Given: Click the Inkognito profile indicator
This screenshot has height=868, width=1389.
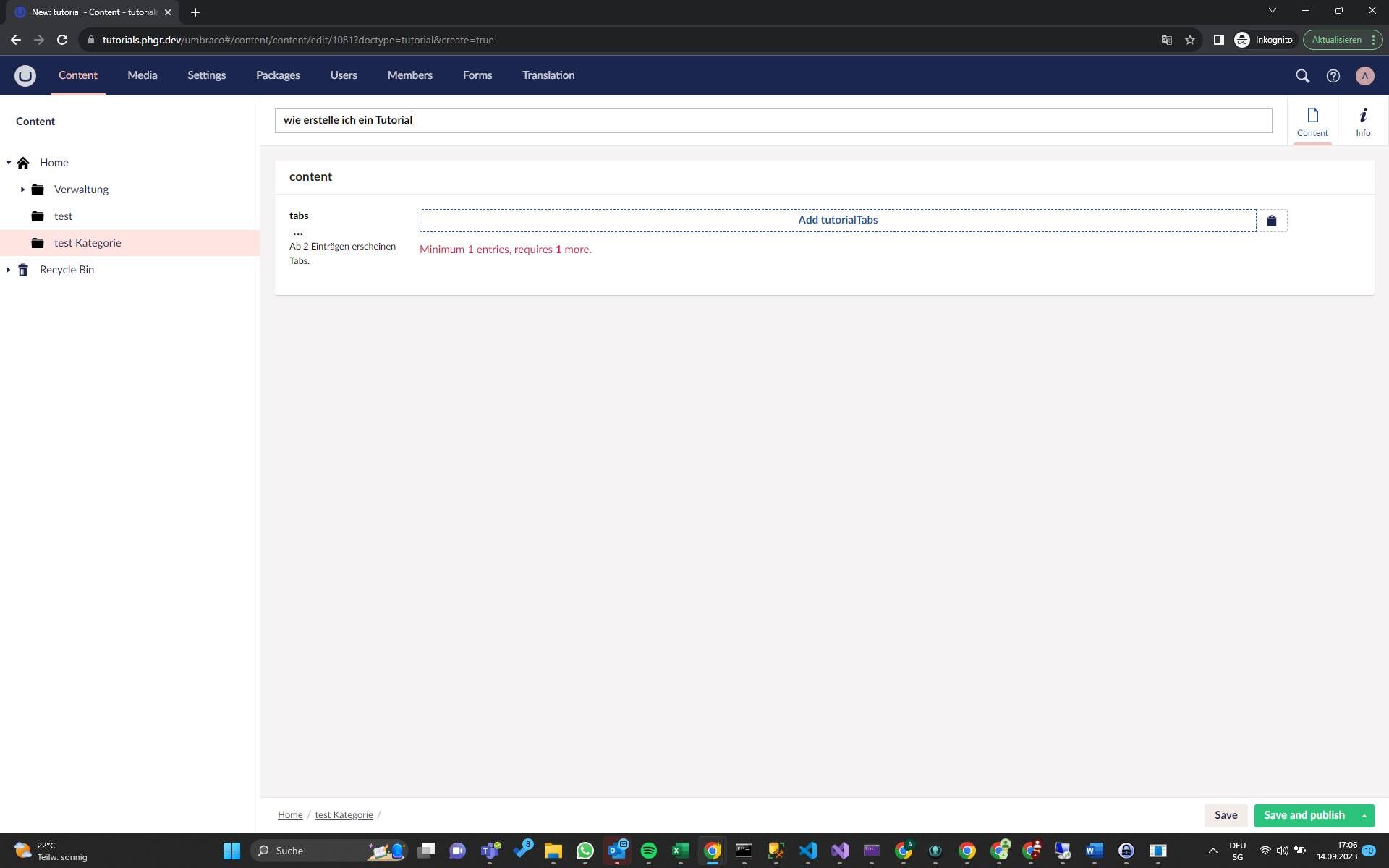Looking at the screenshot, I should pyautogui.click(x=1264, y=40).
